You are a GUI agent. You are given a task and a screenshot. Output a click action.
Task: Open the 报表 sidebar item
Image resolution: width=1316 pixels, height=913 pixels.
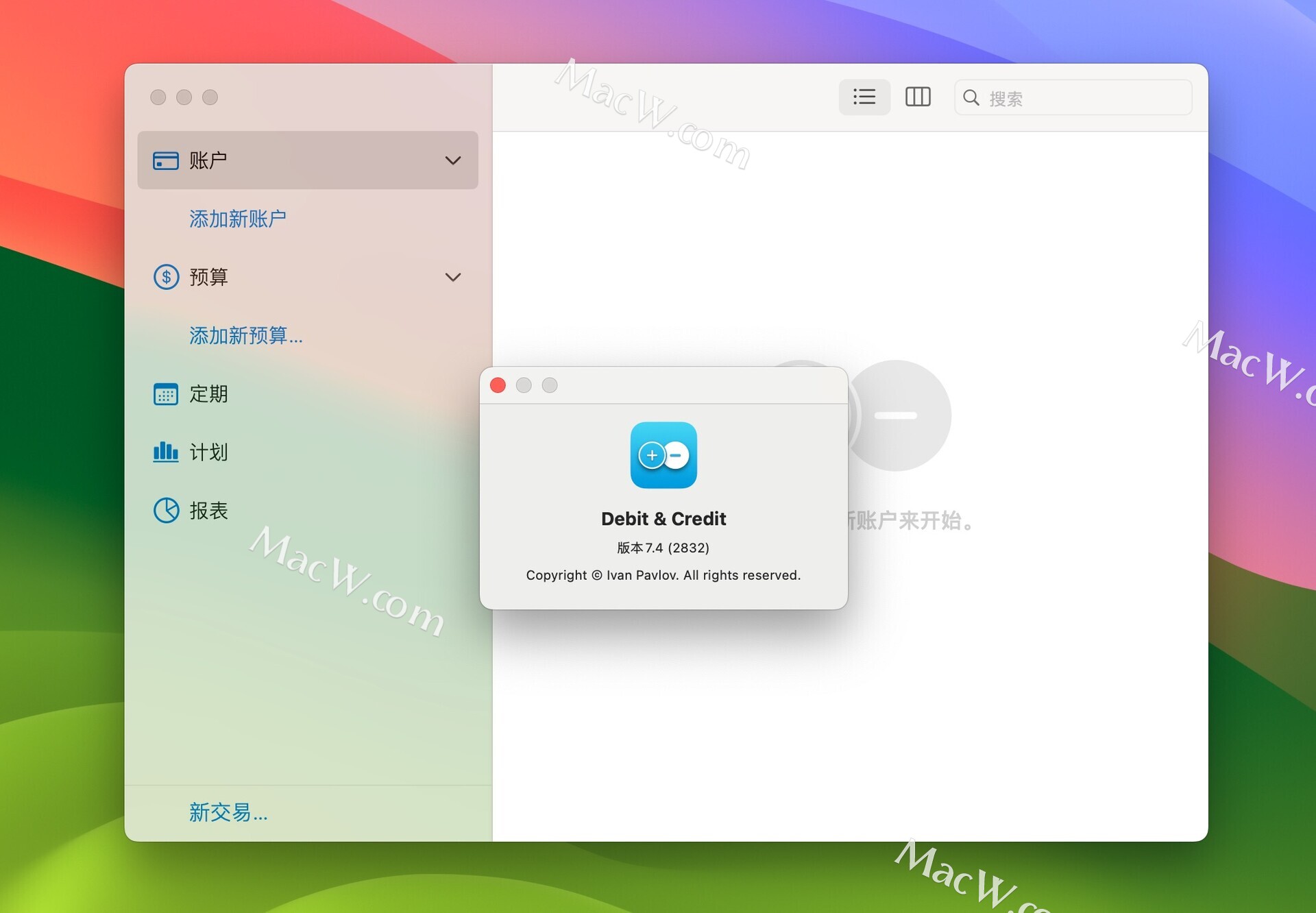[308, 511]
